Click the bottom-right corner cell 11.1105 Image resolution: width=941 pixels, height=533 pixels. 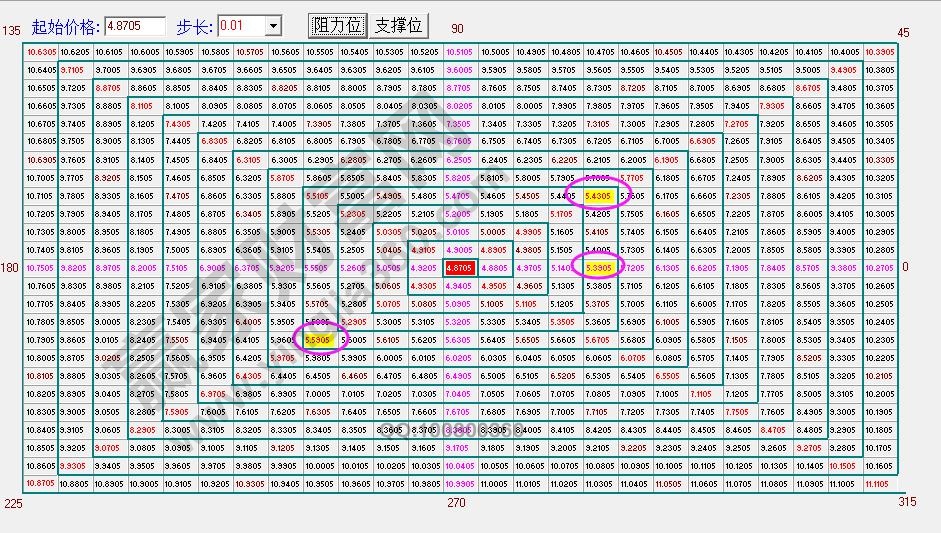click(x=878, y=483)
